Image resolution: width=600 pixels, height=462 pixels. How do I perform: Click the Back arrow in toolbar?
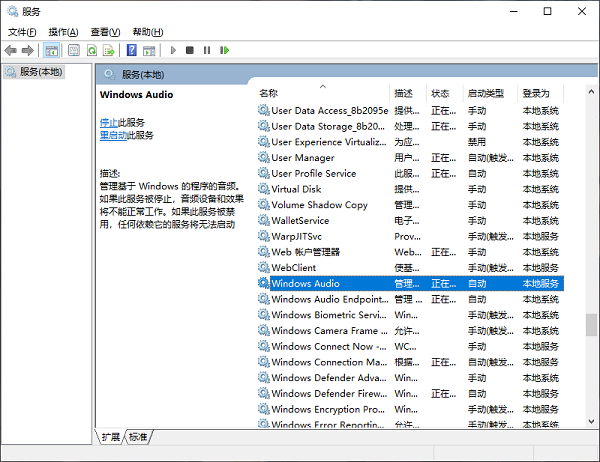pos(11,50)
